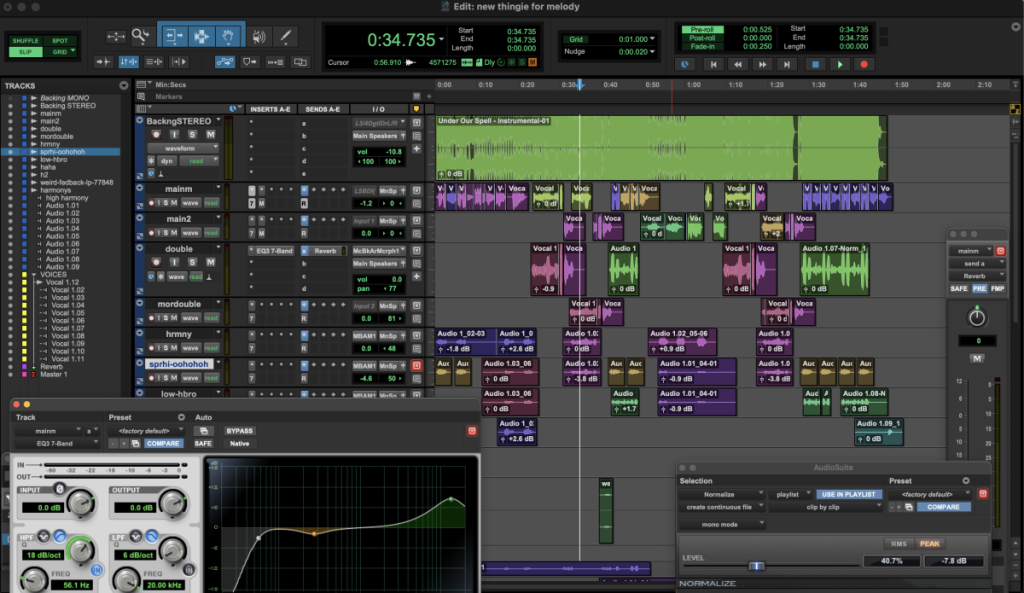
Task: Mute the mainm track
Action: 173,202
